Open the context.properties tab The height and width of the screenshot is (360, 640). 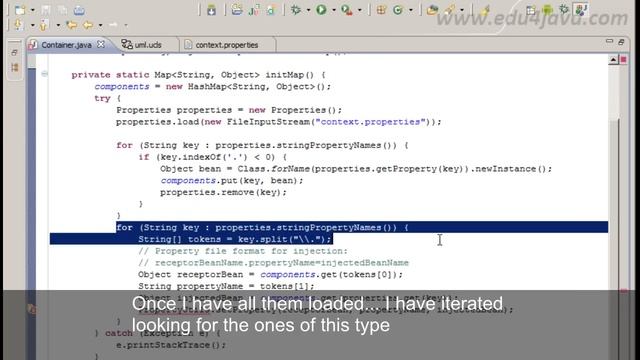pyautogui.click(x=227, y=45)
